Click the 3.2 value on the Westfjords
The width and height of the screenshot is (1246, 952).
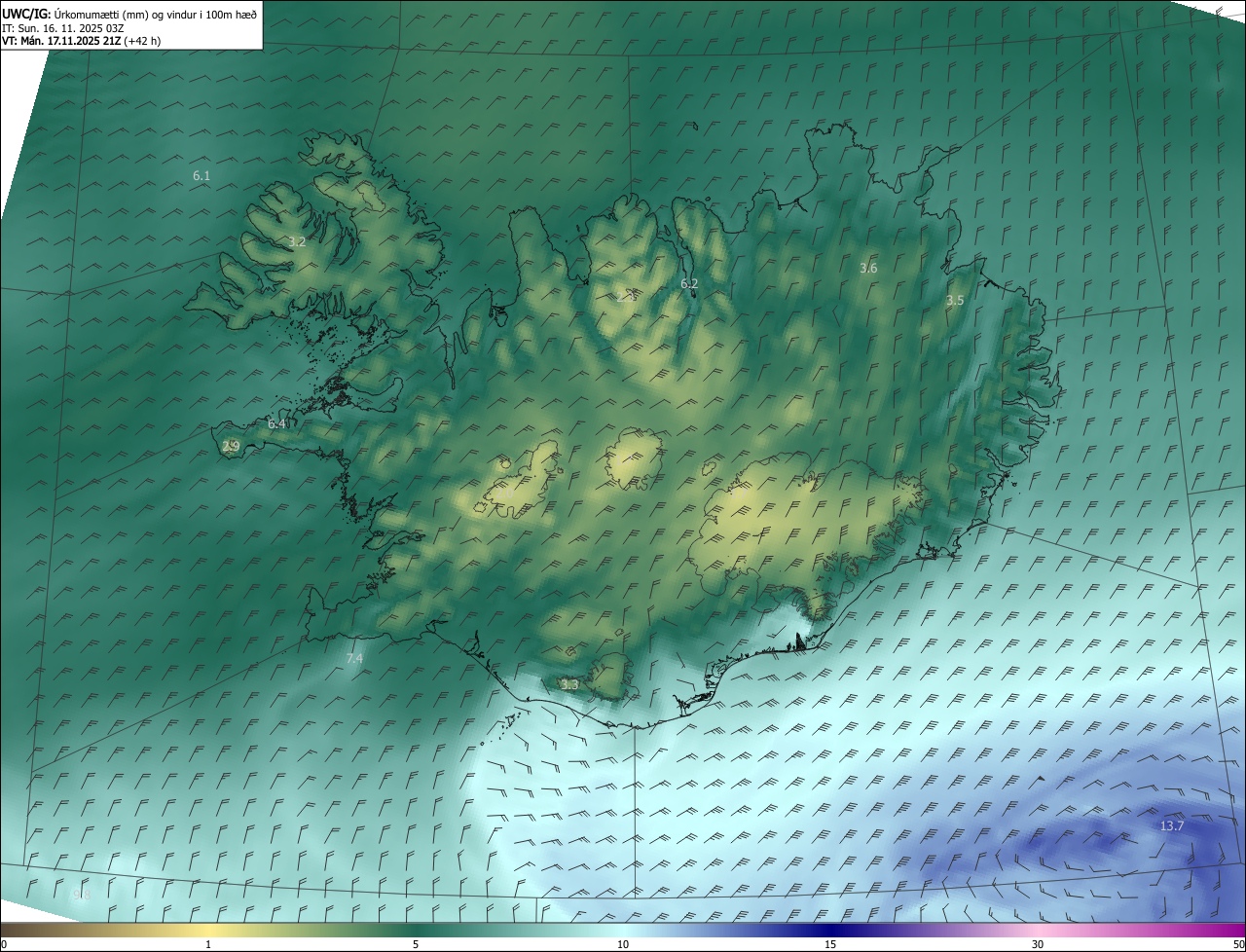pos(297,242)
